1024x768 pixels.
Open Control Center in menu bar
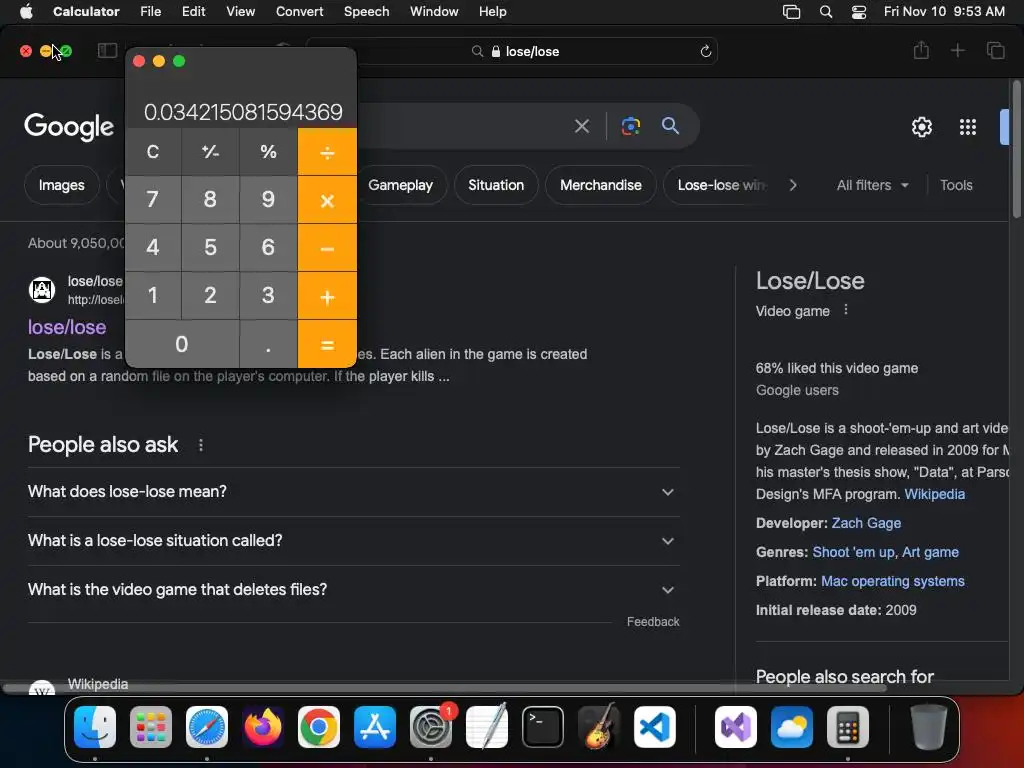click(x=859, y=12)
